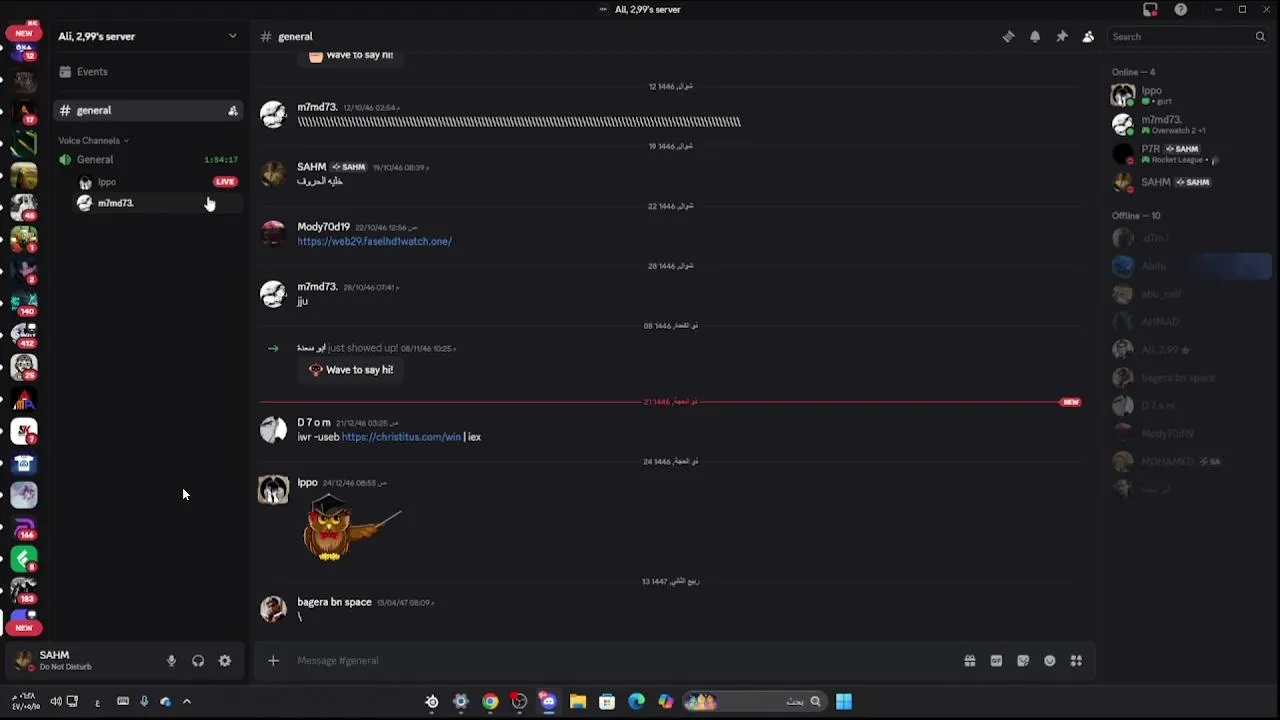This screenshot has width=1280, height=720.
Task: Click create invite icon beside general channel
Action: (x=233, y=111)
